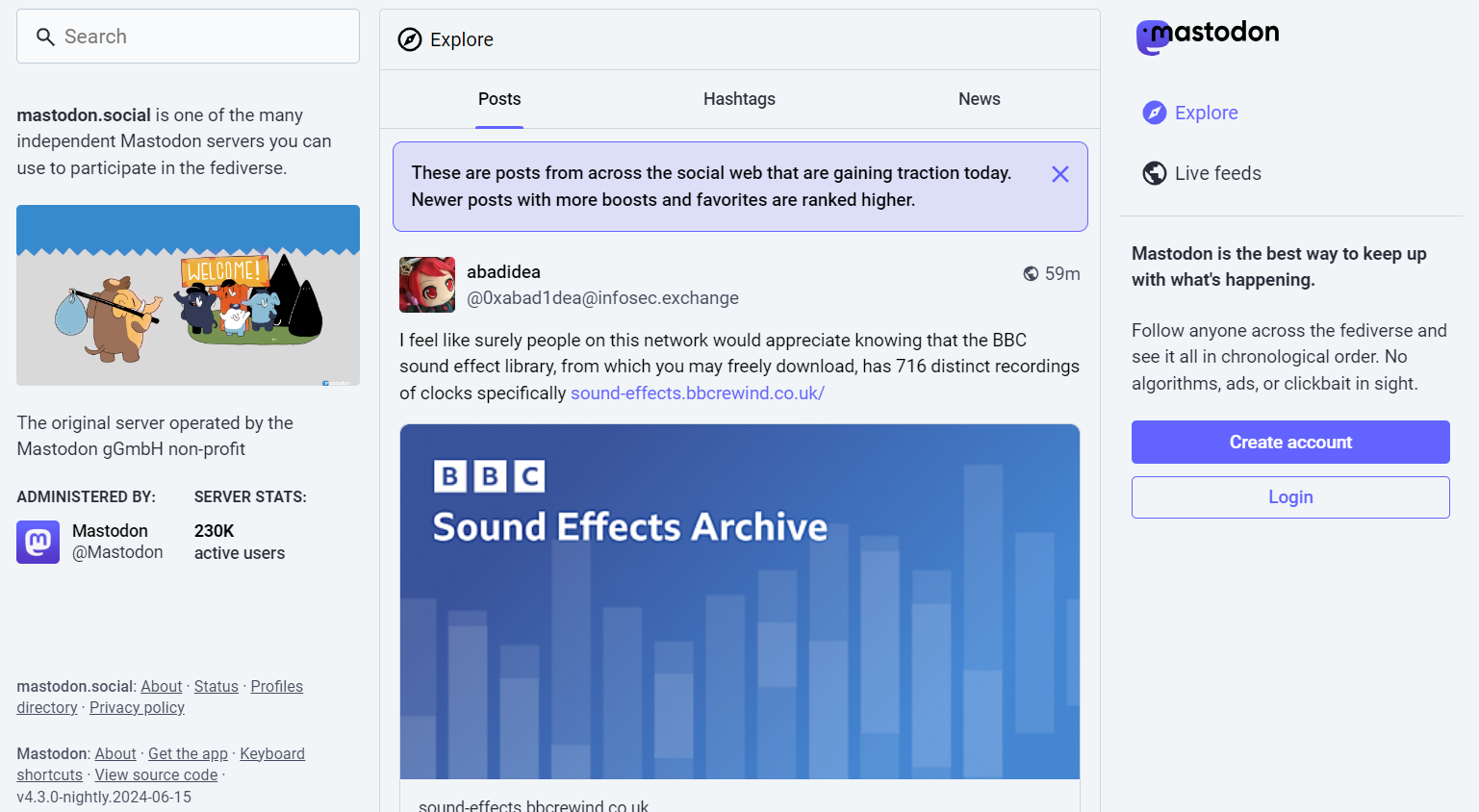The image size is (1479, 812).
Task: Click the search magnifier icon
Action: [44, 37]
